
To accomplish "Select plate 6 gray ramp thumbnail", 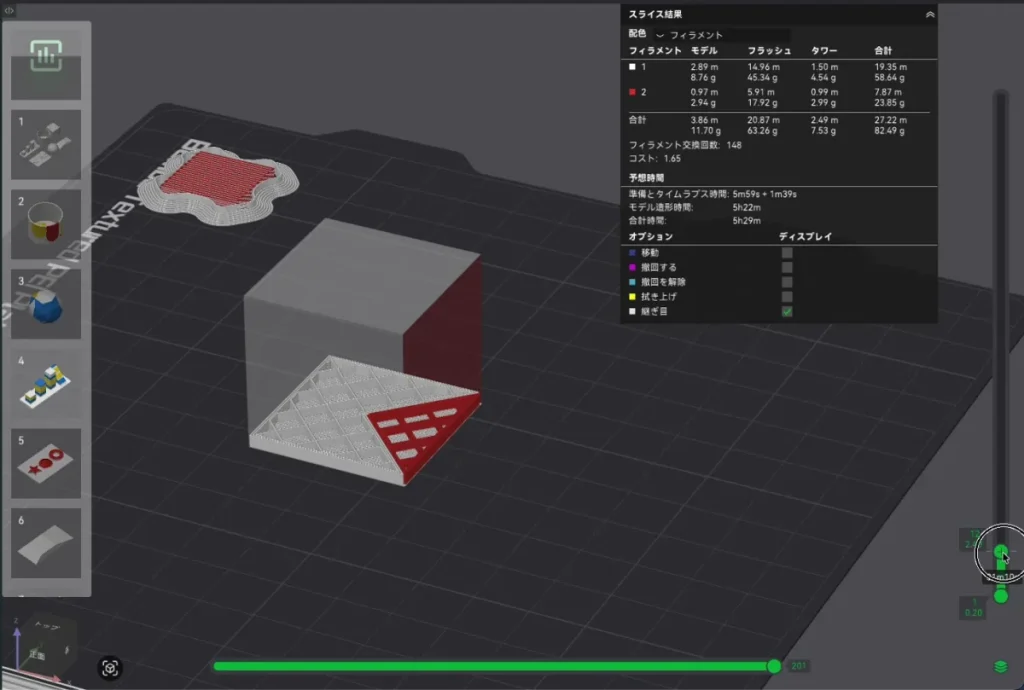I will pos(46,543).
